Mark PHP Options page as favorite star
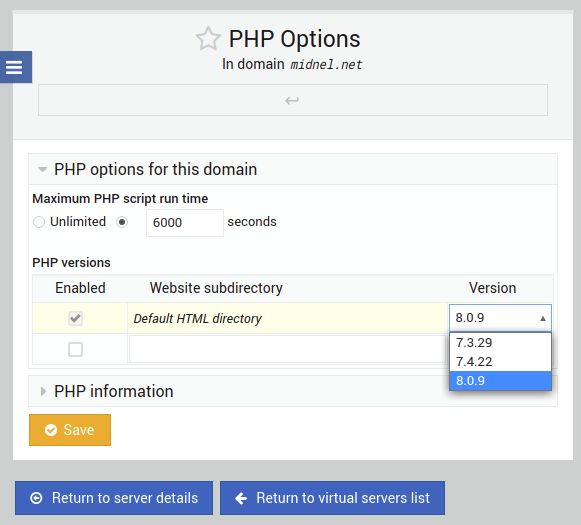The width and height of the screenshot is (581, 525). click(208, 39)
